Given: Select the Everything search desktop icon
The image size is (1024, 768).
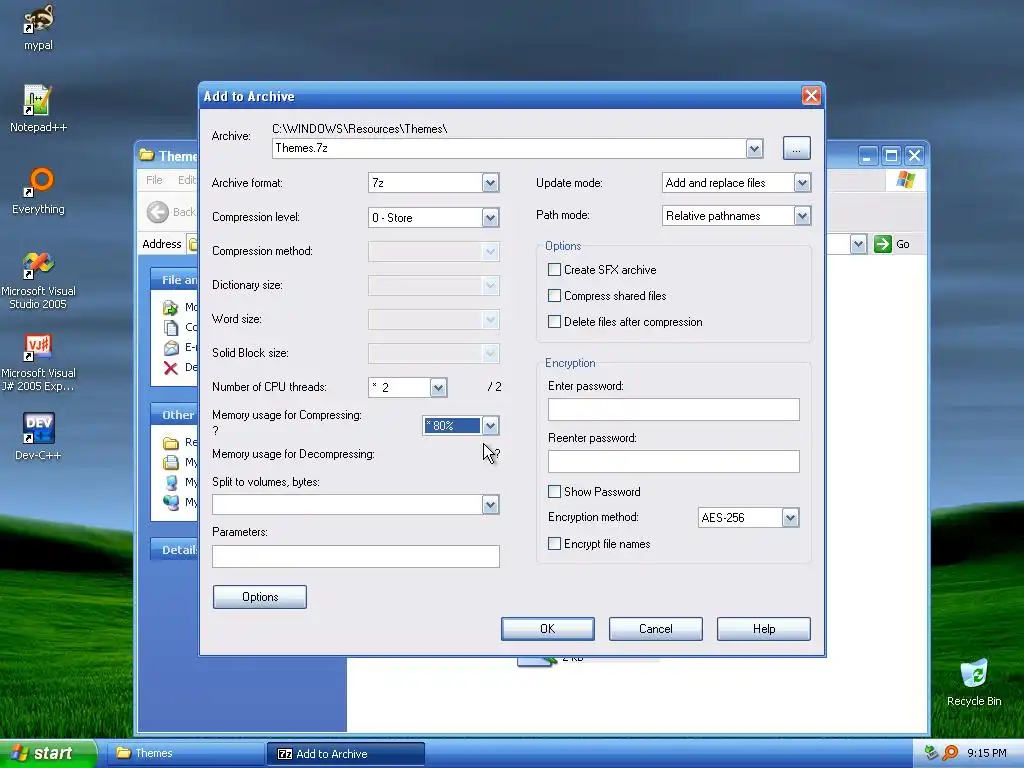Looking at the screenshot, I should (38, 183).
